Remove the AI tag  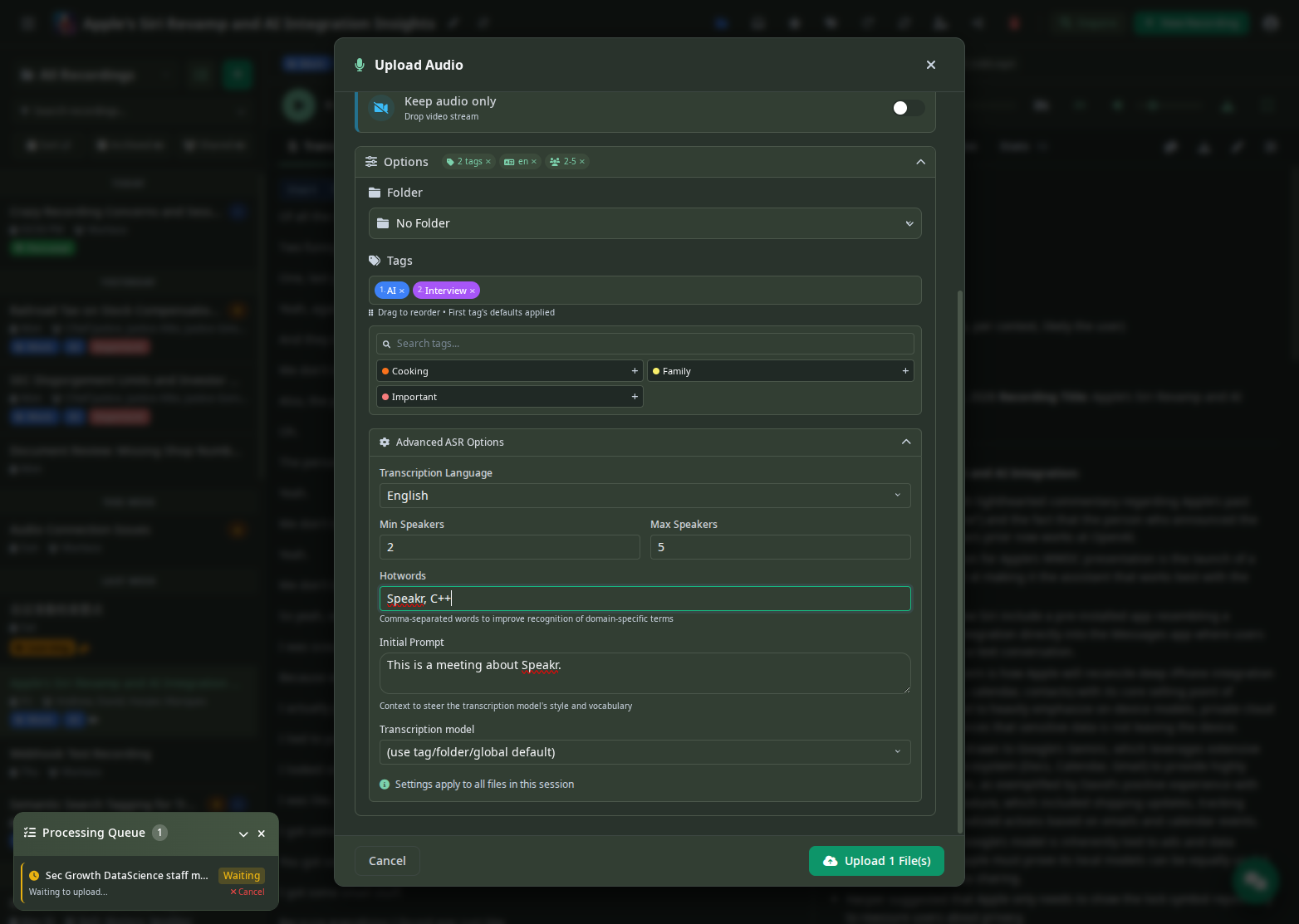(x=402, y=291)
